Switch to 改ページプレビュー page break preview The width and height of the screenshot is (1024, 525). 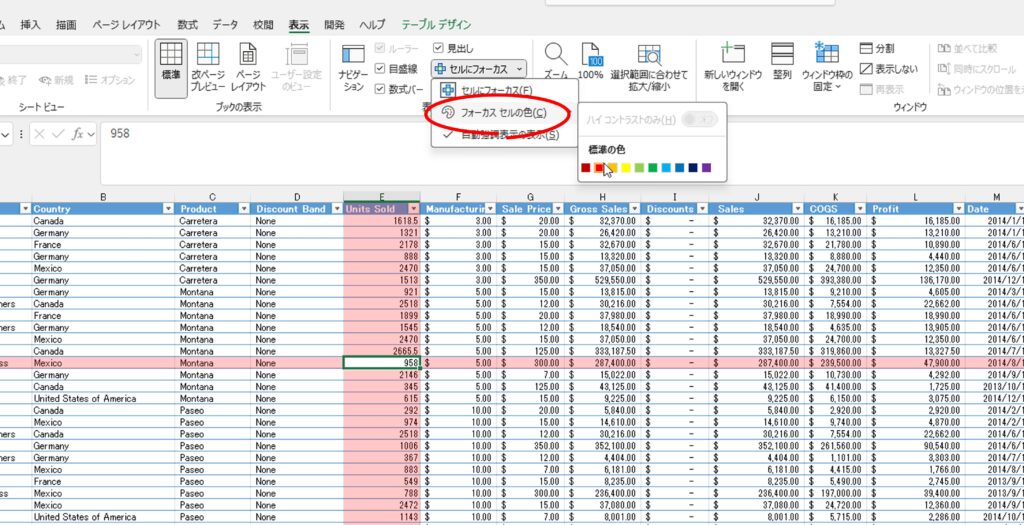(208, 65)
